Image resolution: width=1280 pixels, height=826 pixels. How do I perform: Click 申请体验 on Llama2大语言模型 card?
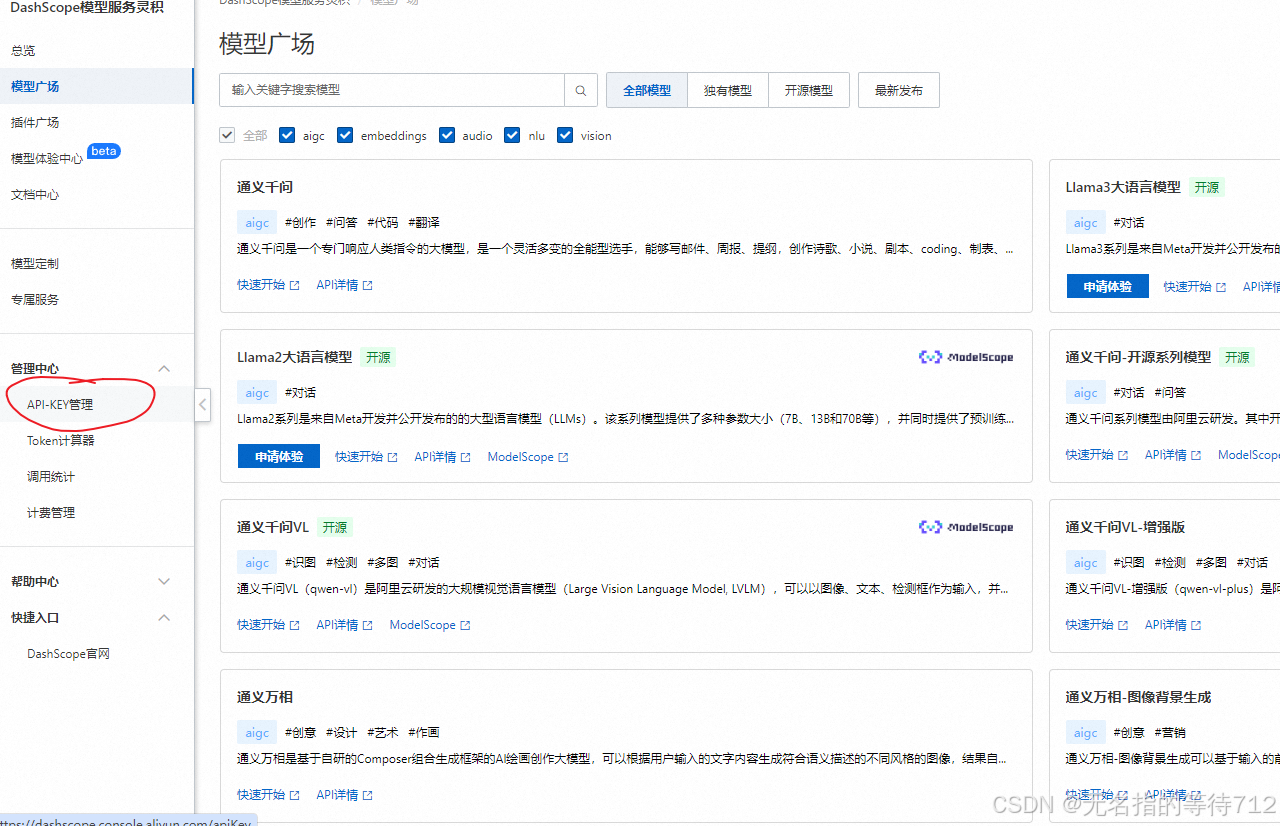pos(278,457)
